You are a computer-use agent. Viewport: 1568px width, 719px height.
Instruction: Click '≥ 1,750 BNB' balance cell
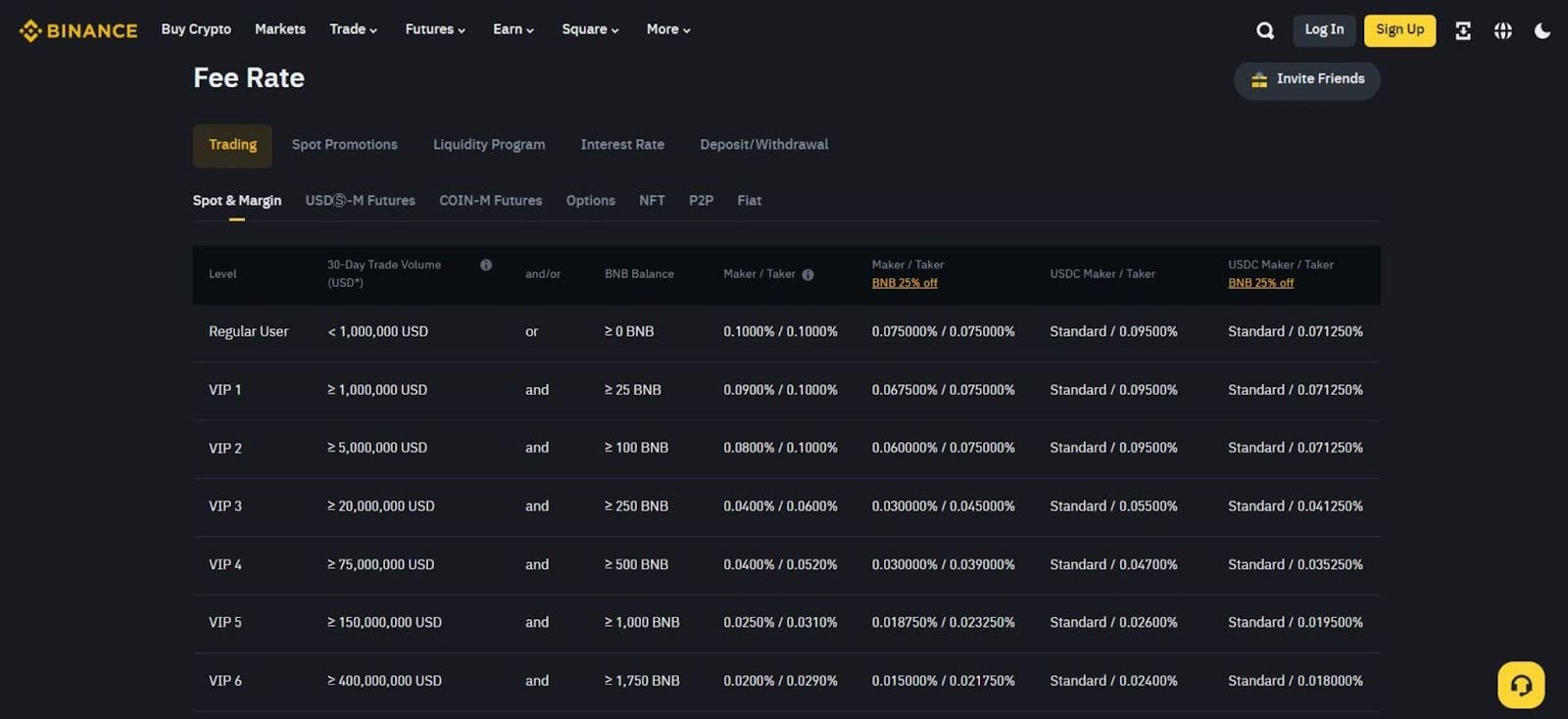(x=642, y=681)
